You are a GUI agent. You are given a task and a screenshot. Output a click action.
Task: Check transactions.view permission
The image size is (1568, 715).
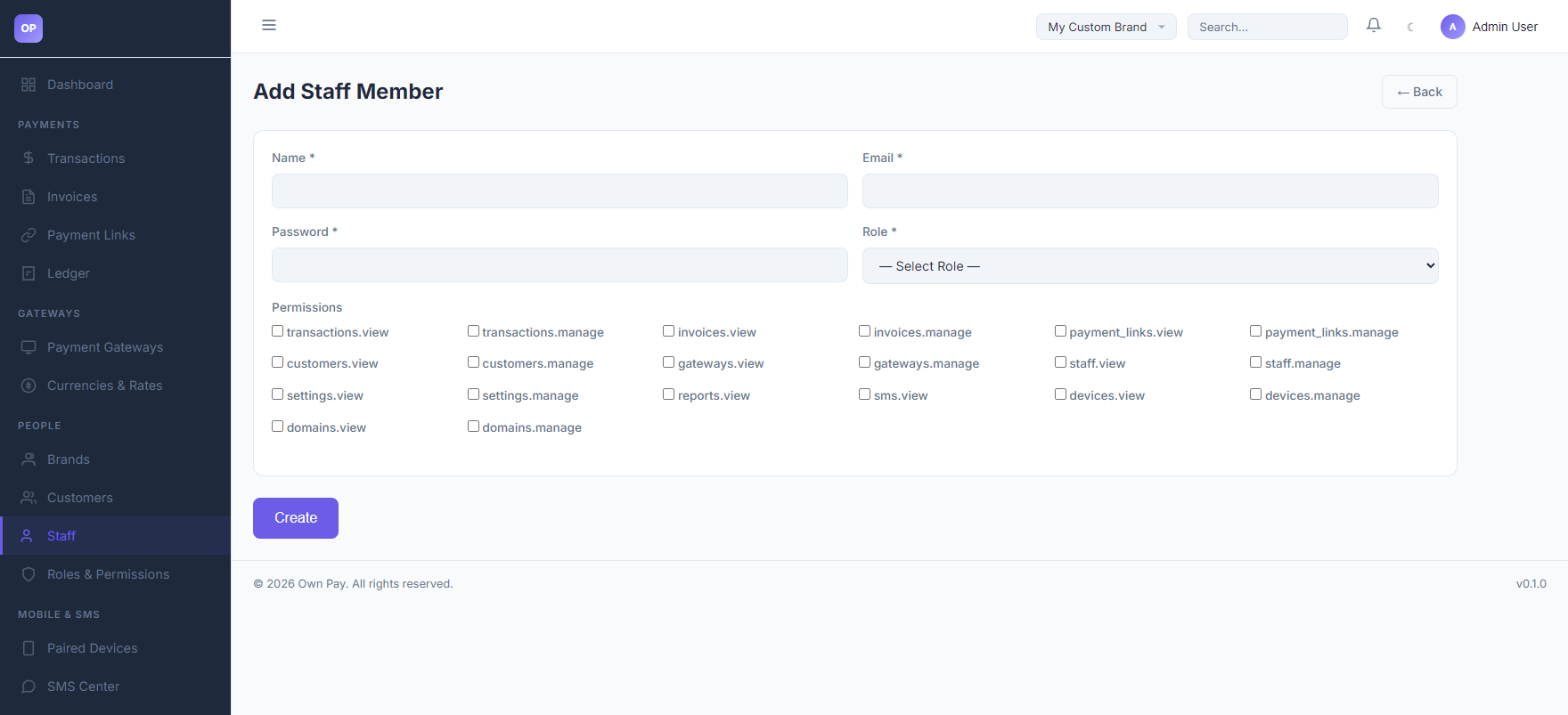(278, 331)
